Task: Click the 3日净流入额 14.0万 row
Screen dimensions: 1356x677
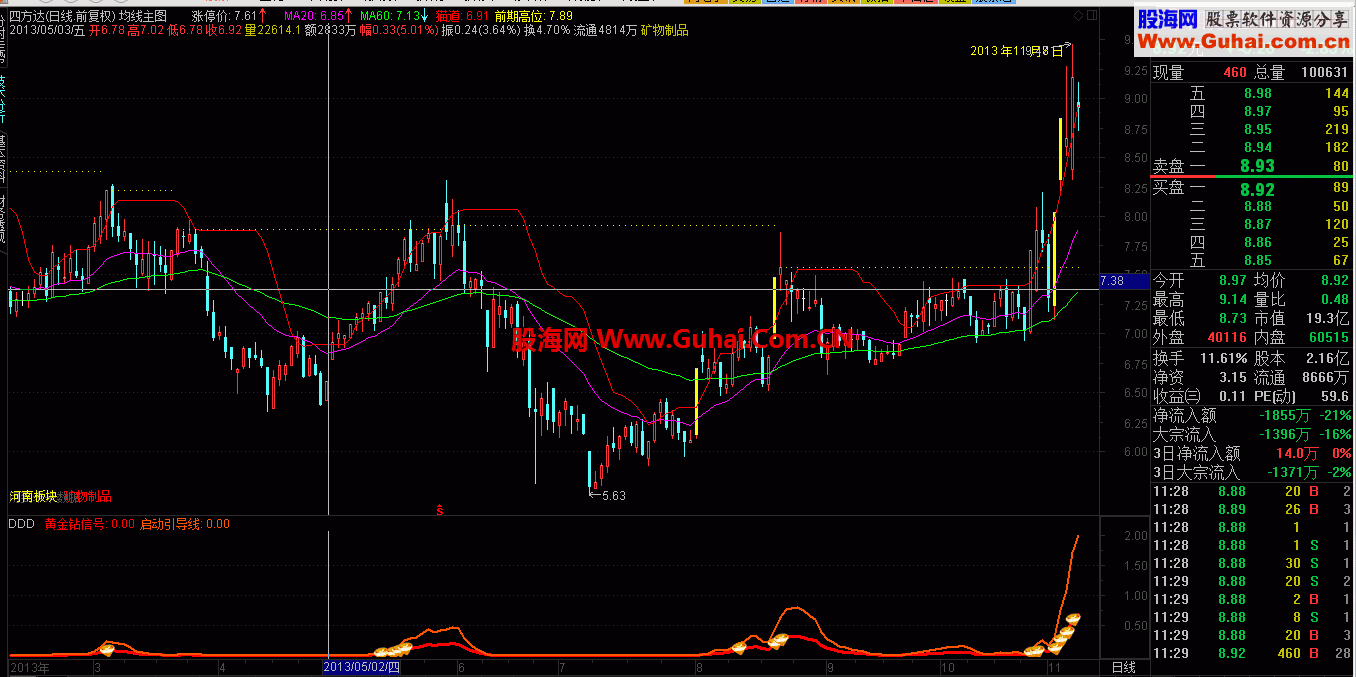Action: (x=1251, y=453)
